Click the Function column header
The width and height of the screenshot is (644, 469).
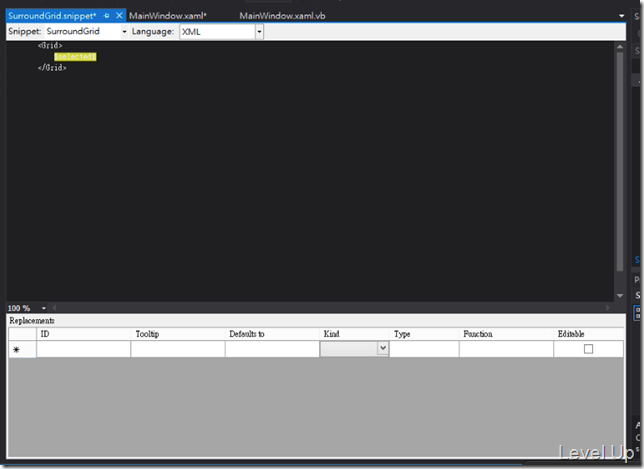[x=506, y=334]
